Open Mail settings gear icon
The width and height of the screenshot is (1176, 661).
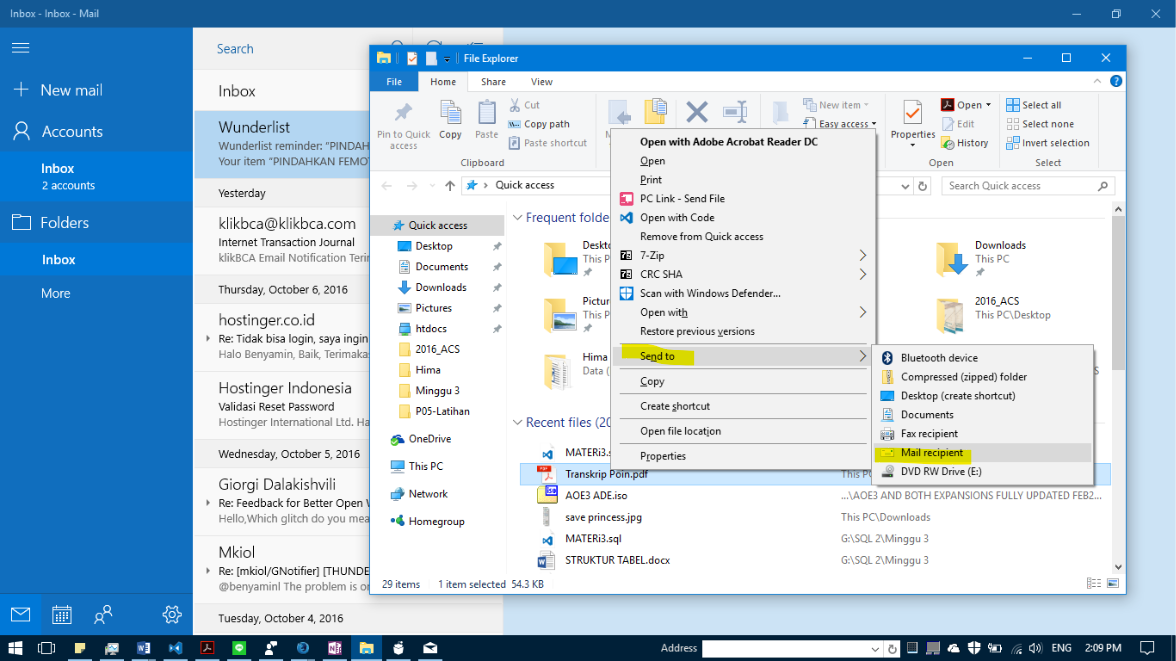click(x=172, y=615)
